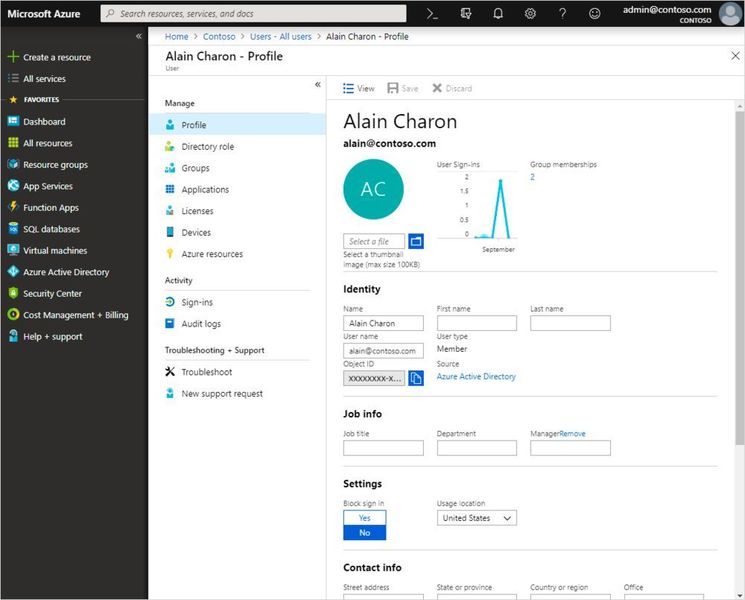Image resolution: width=745 pixels, height=600 pixels.
Task: Go to Users - All users breadcrumb
Action: (x=281, y=37)
